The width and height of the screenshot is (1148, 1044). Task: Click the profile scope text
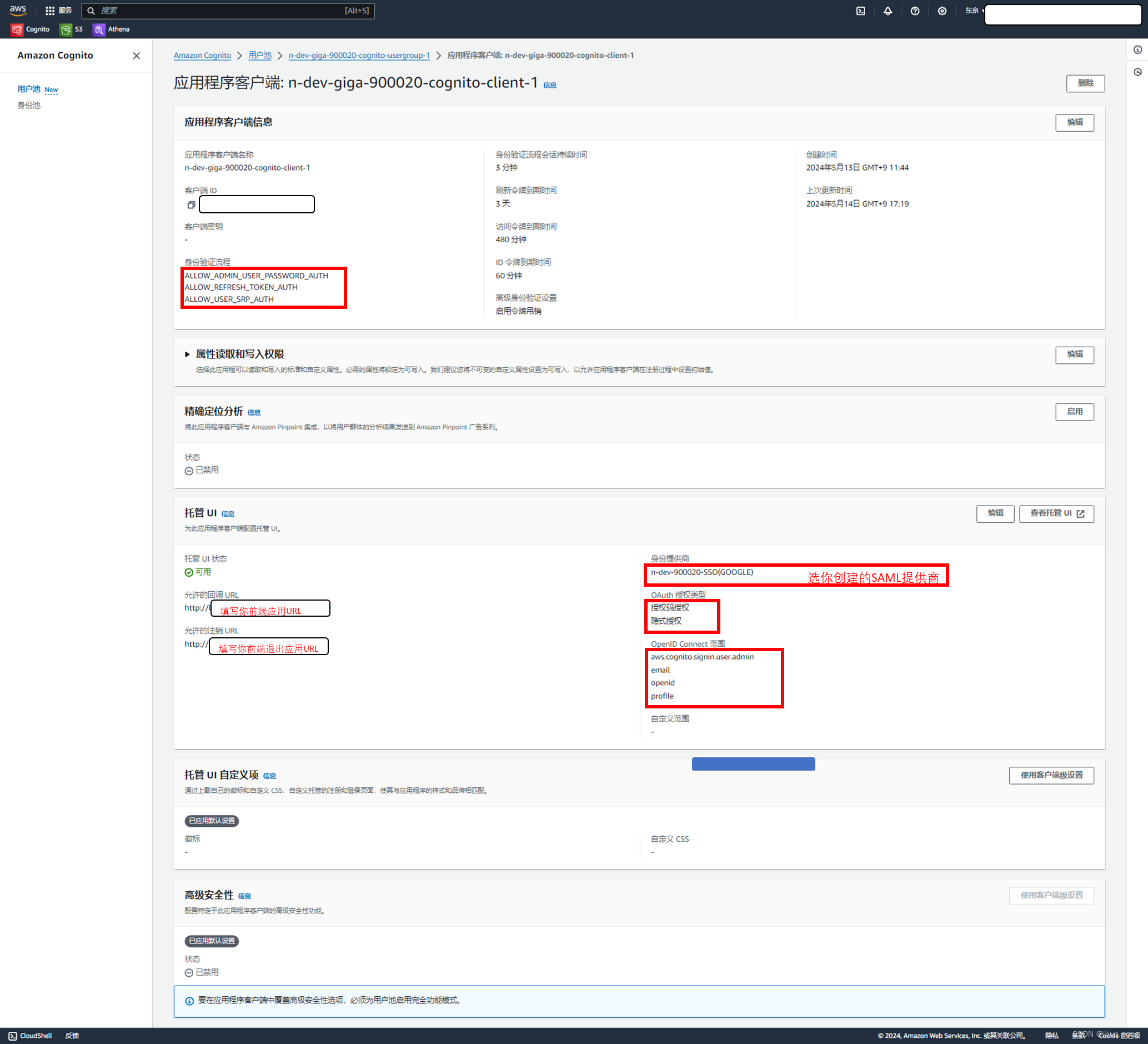click(x=662, y=696)
